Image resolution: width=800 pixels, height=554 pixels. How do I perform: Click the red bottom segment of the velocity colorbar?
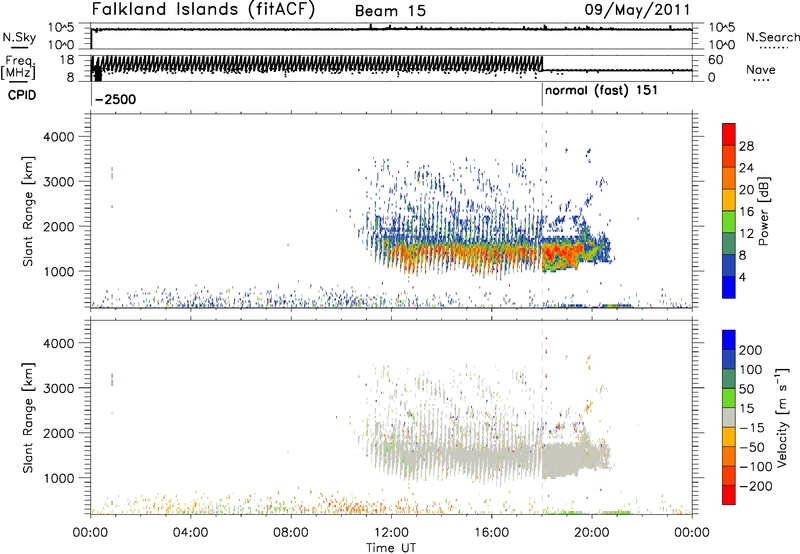point(729,495)
